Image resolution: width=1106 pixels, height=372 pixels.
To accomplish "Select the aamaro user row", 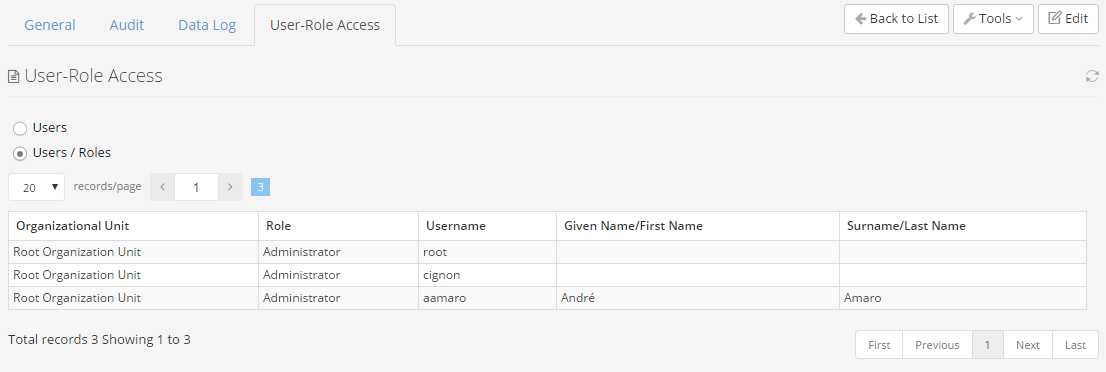I will coord(547,298).
